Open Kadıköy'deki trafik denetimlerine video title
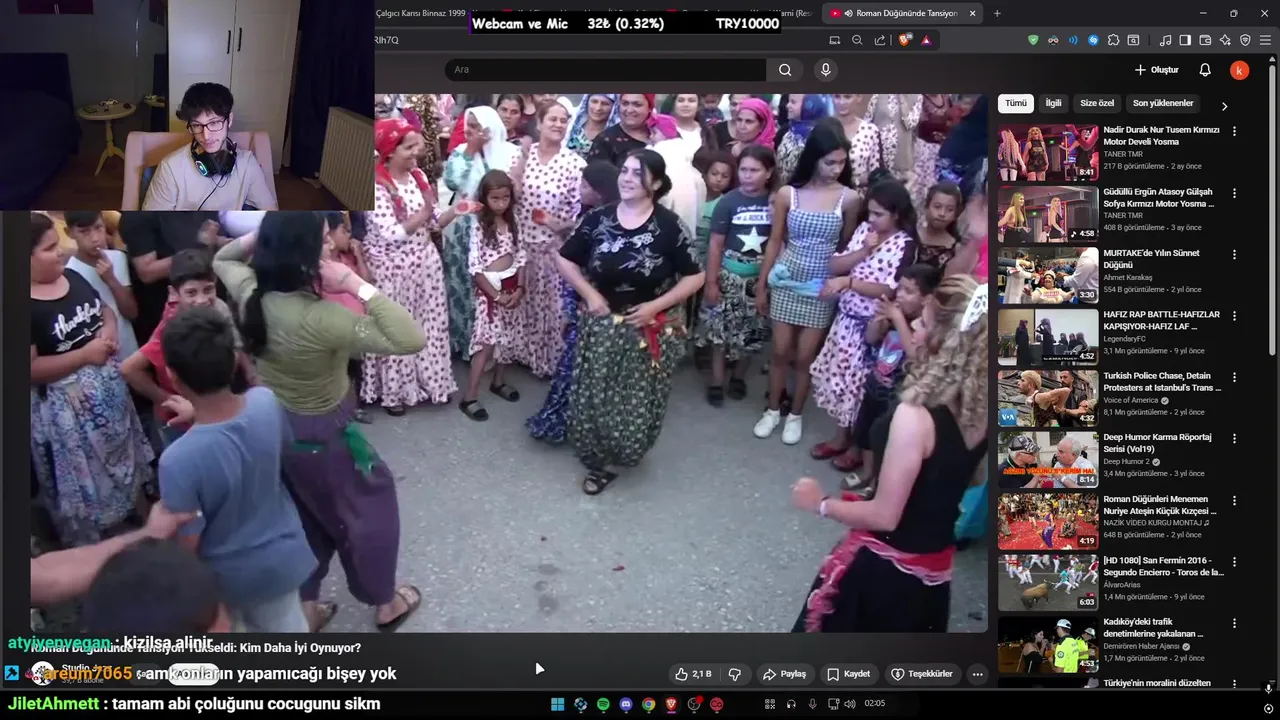 1153,627
